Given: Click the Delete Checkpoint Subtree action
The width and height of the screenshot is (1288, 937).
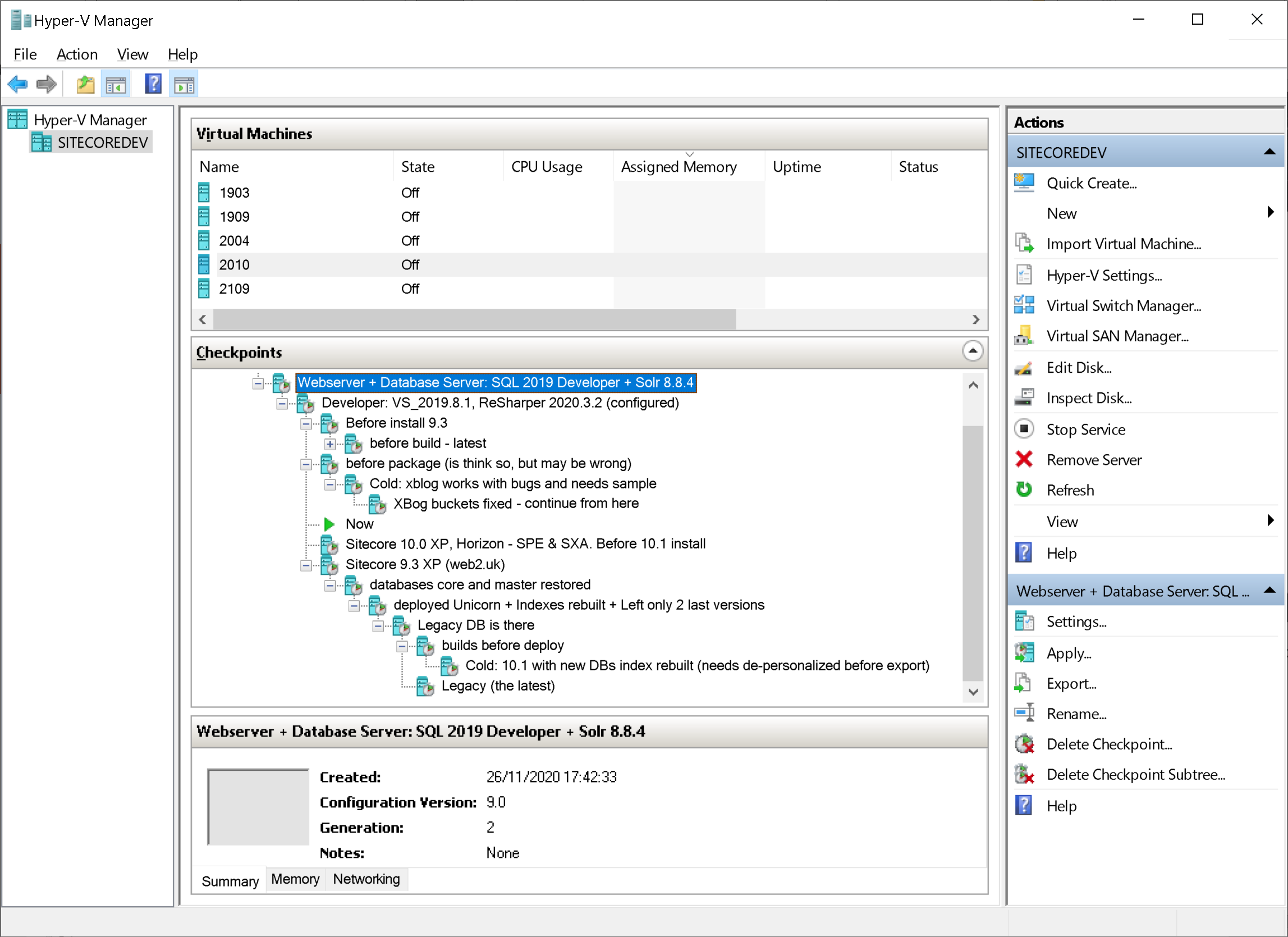Looking at the screenshot, I should coord(1135,775).
